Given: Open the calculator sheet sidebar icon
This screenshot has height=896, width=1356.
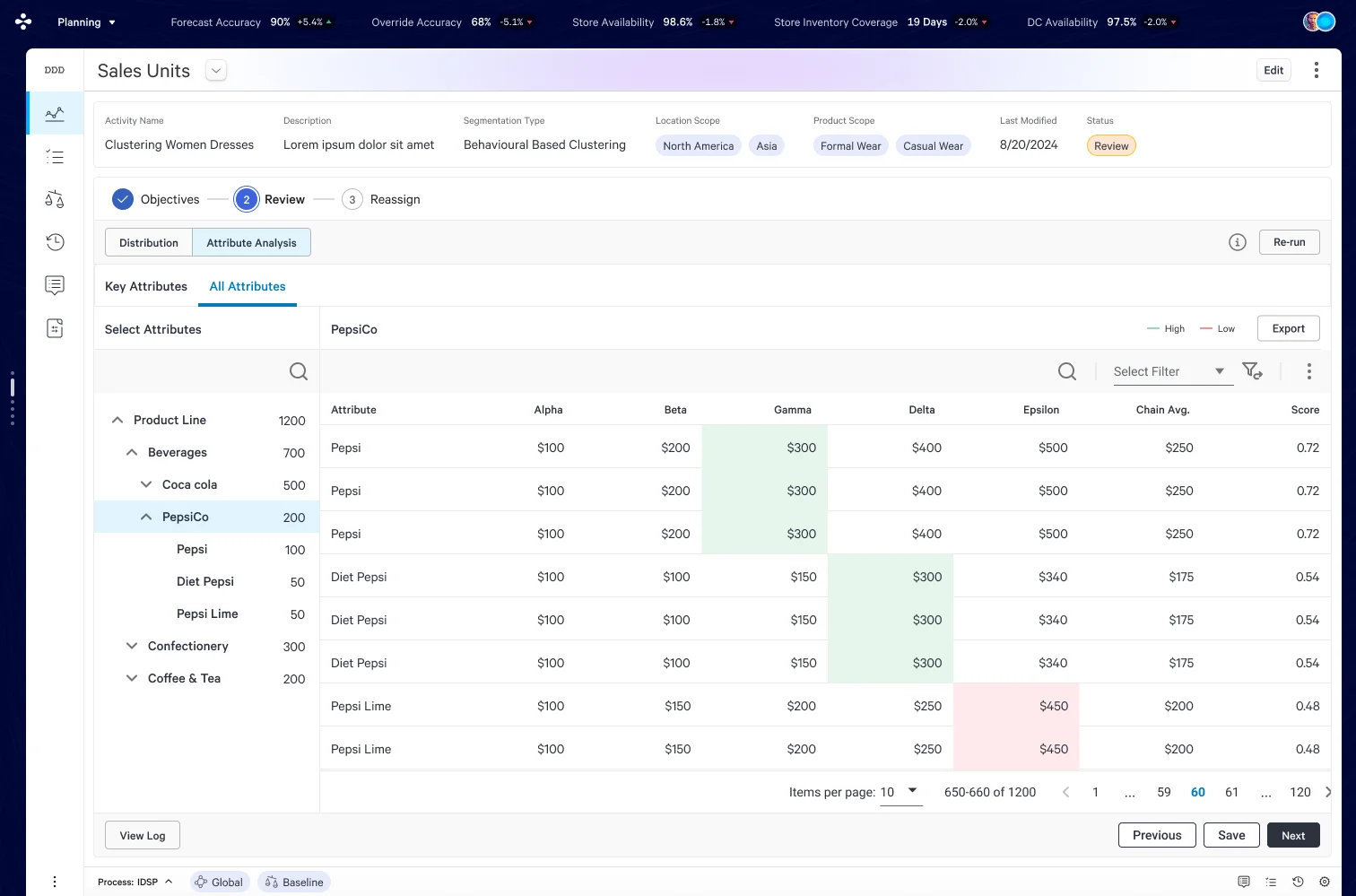Looking at the screenshot, I should 55,328.
